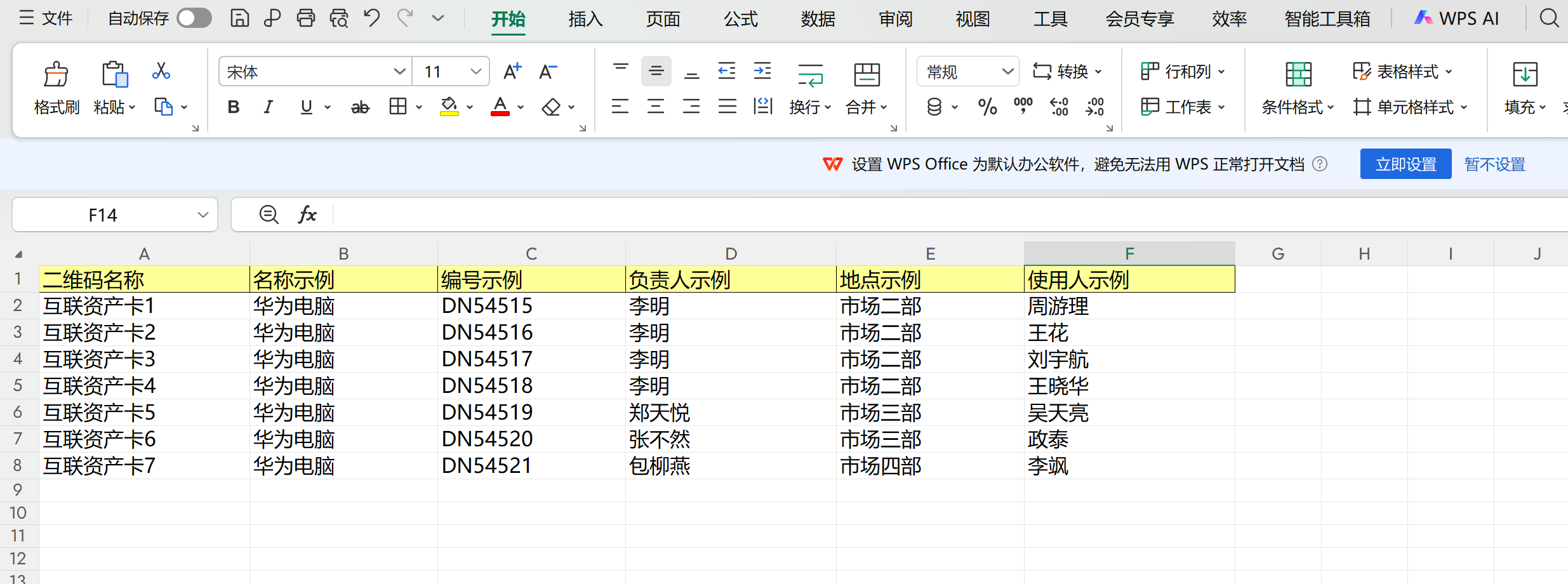Click the 暂不设置 link

[1494, 164]
